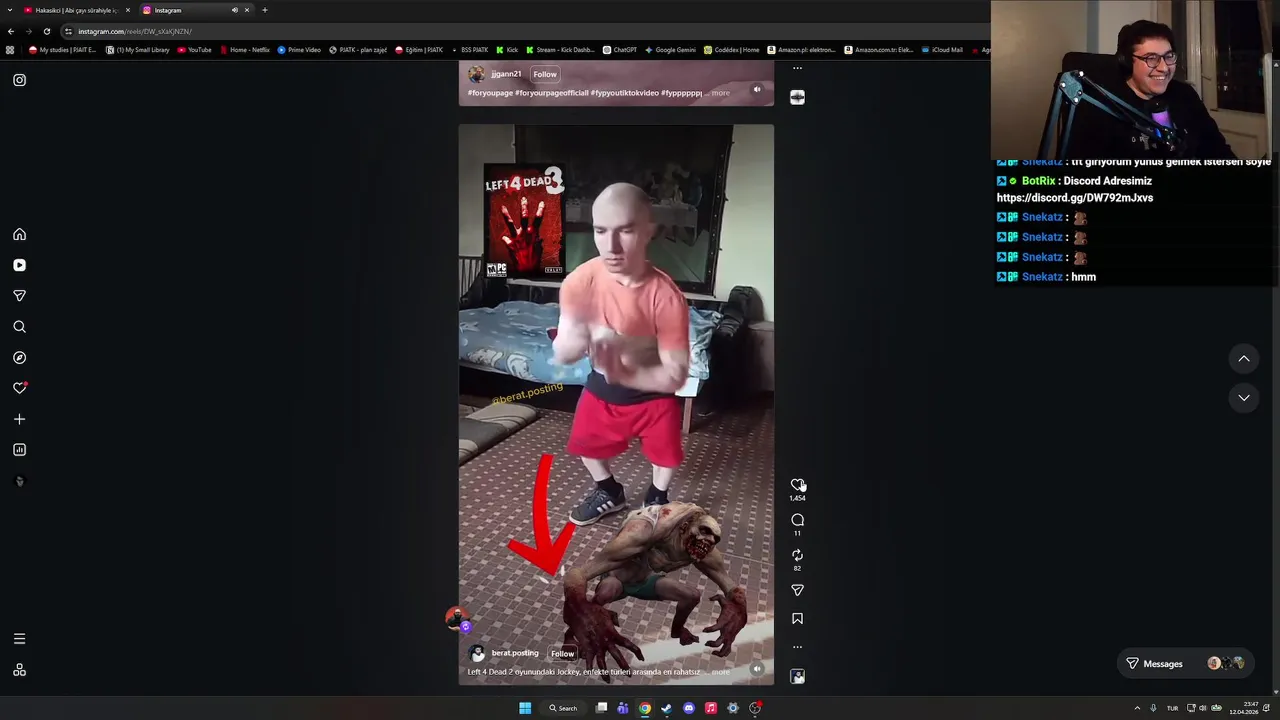Like the berat.posting reel

(x=797, y=485)
